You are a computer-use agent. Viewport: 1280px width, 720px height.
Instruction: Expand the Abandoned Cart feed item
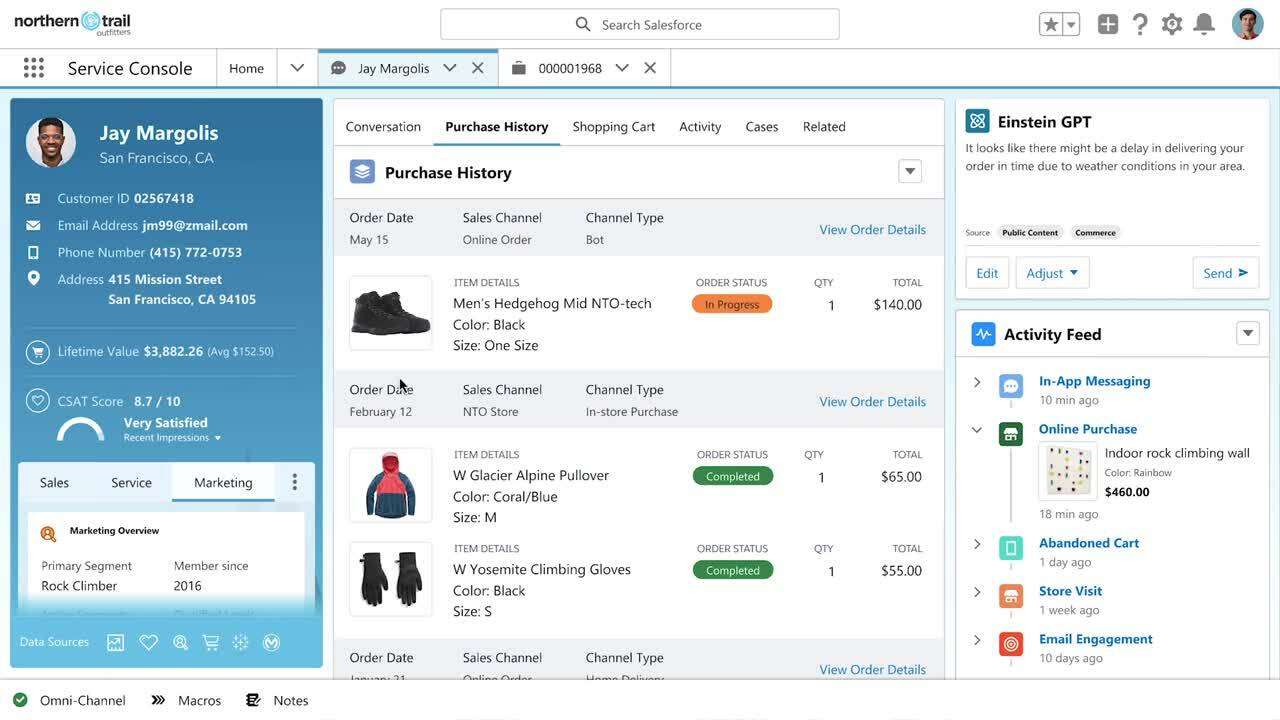click(977, 544)
